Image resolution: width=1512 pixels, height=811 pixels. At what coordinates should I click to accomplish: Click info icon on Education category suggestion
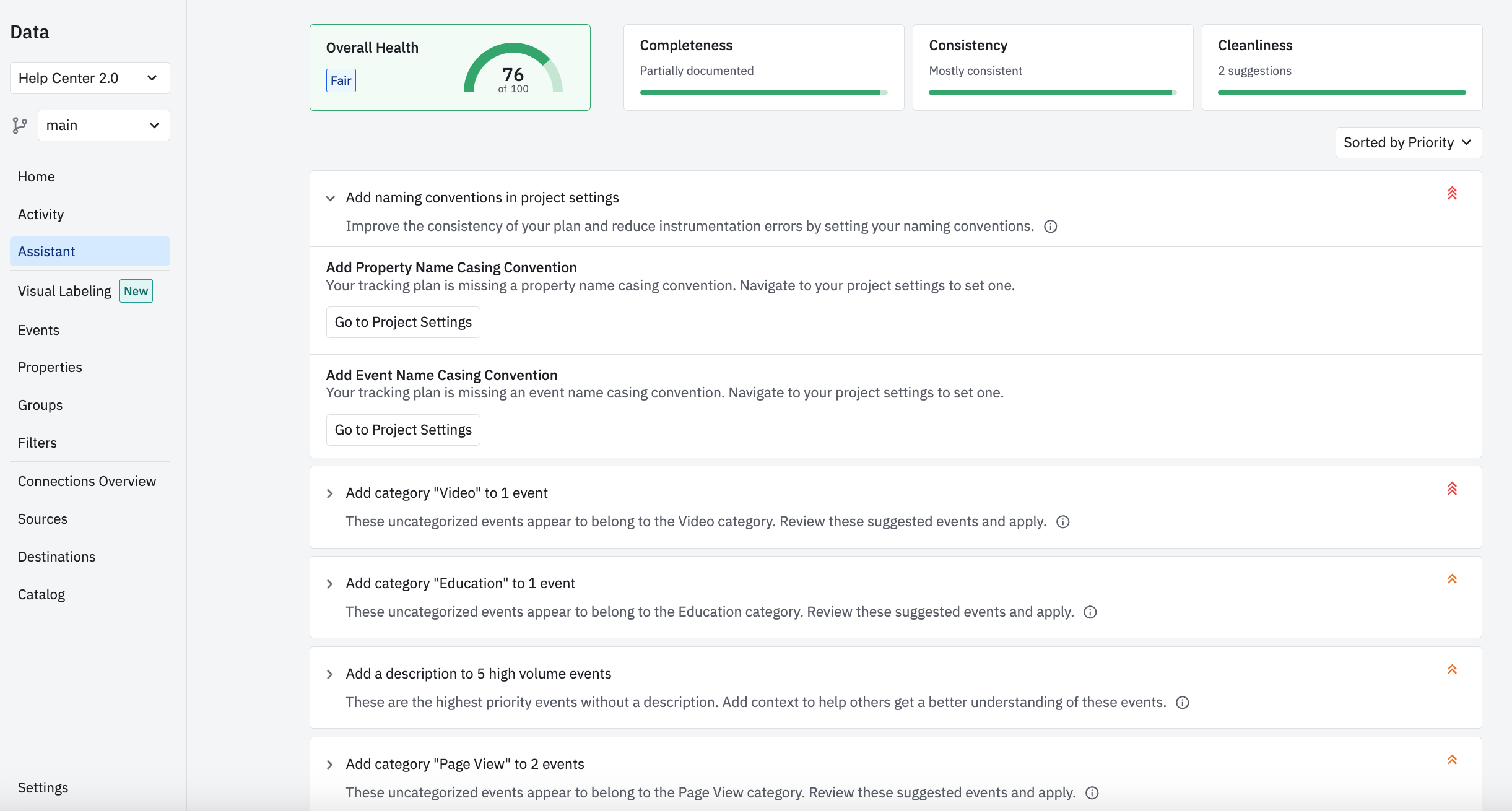(1090, 612)
